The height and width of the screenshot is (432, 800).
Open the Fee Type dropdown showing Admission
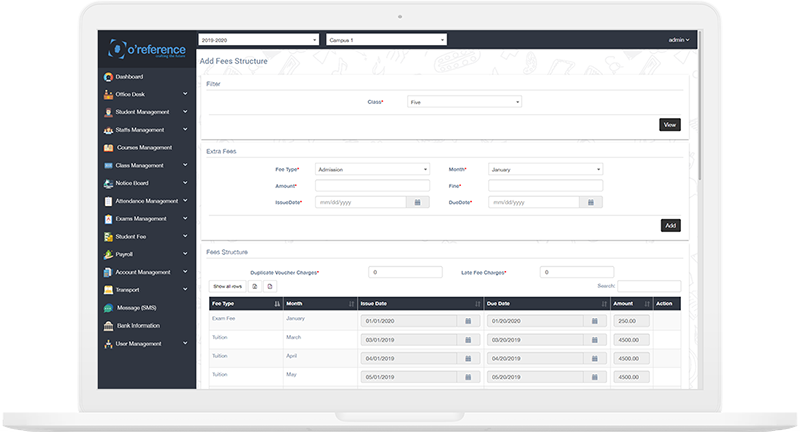click(x=372, y=170)
